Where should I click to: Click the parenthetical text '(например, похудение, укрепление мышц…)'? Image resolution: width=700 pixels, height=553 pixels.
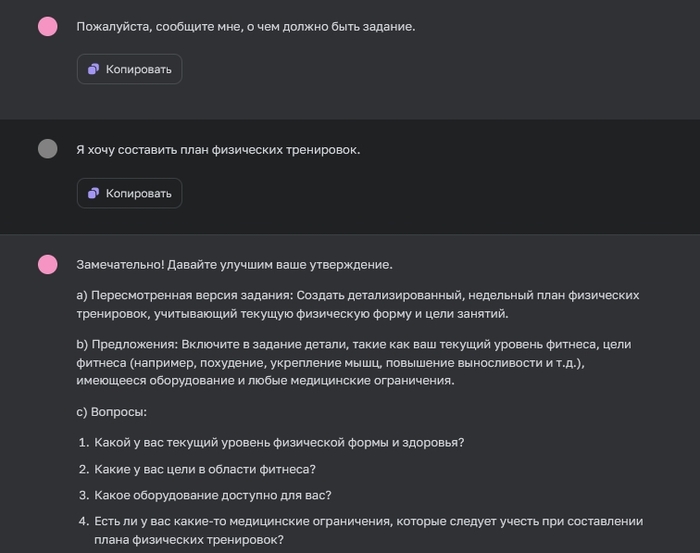(330, 362)
